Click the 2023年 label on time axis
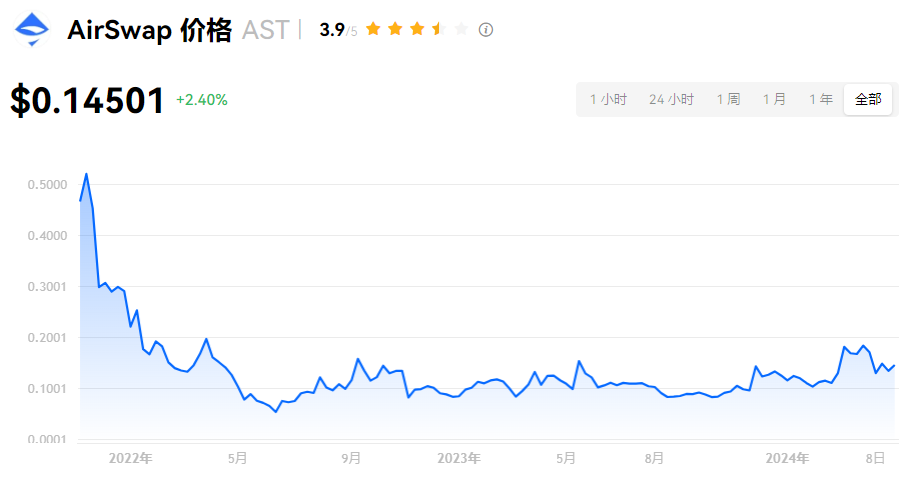 point(459,458)
